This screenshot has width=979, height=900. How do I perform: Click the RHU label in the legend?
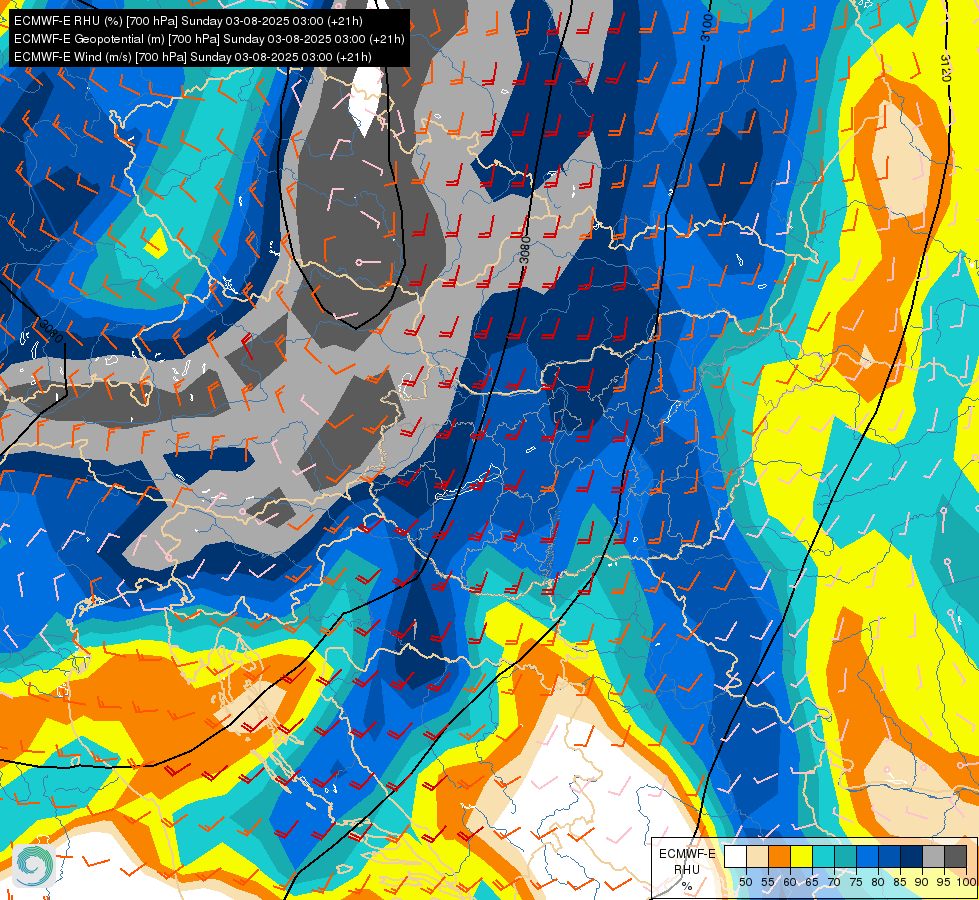tap(687, 870)
